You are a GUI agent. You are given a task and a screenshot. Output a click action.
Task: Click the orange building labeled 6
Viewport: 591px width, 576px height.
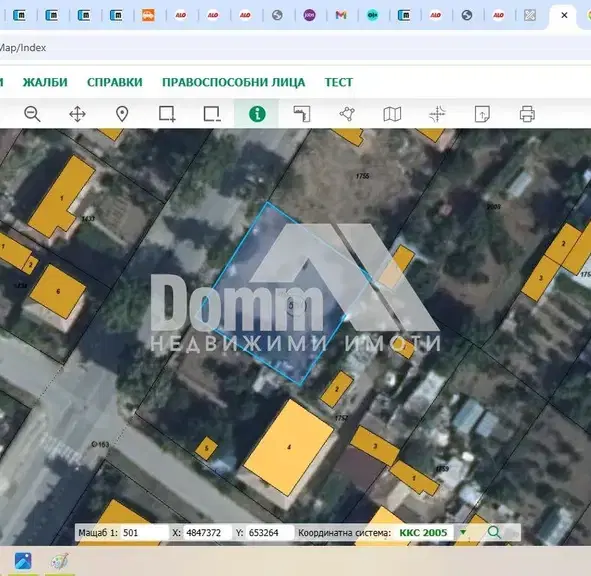58,291
